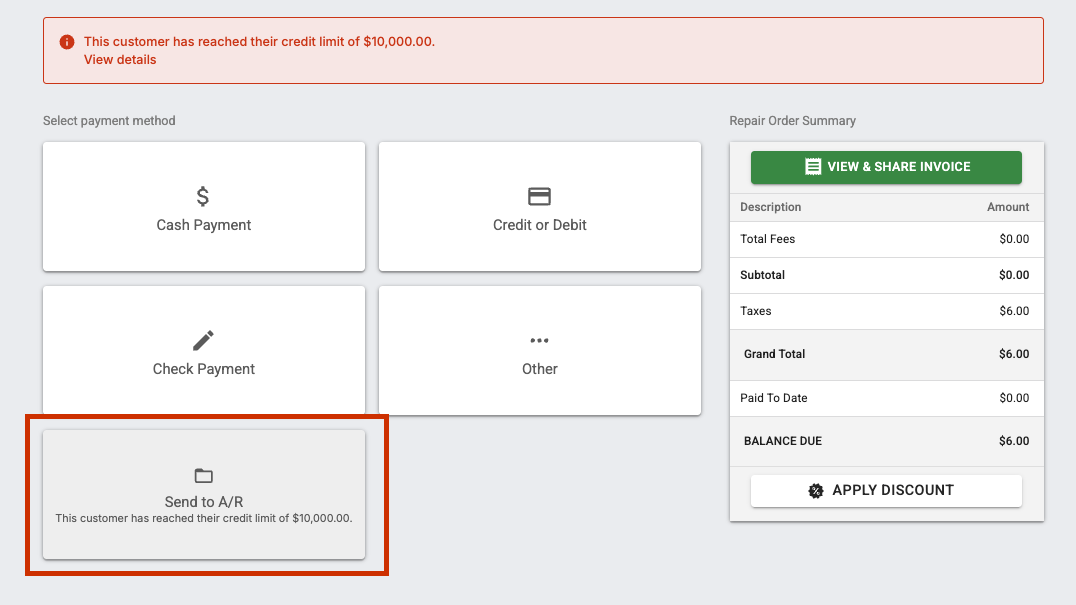1076x605 pixels.
Task: Click 'Select payment method' heading
Action: point(109,121)
